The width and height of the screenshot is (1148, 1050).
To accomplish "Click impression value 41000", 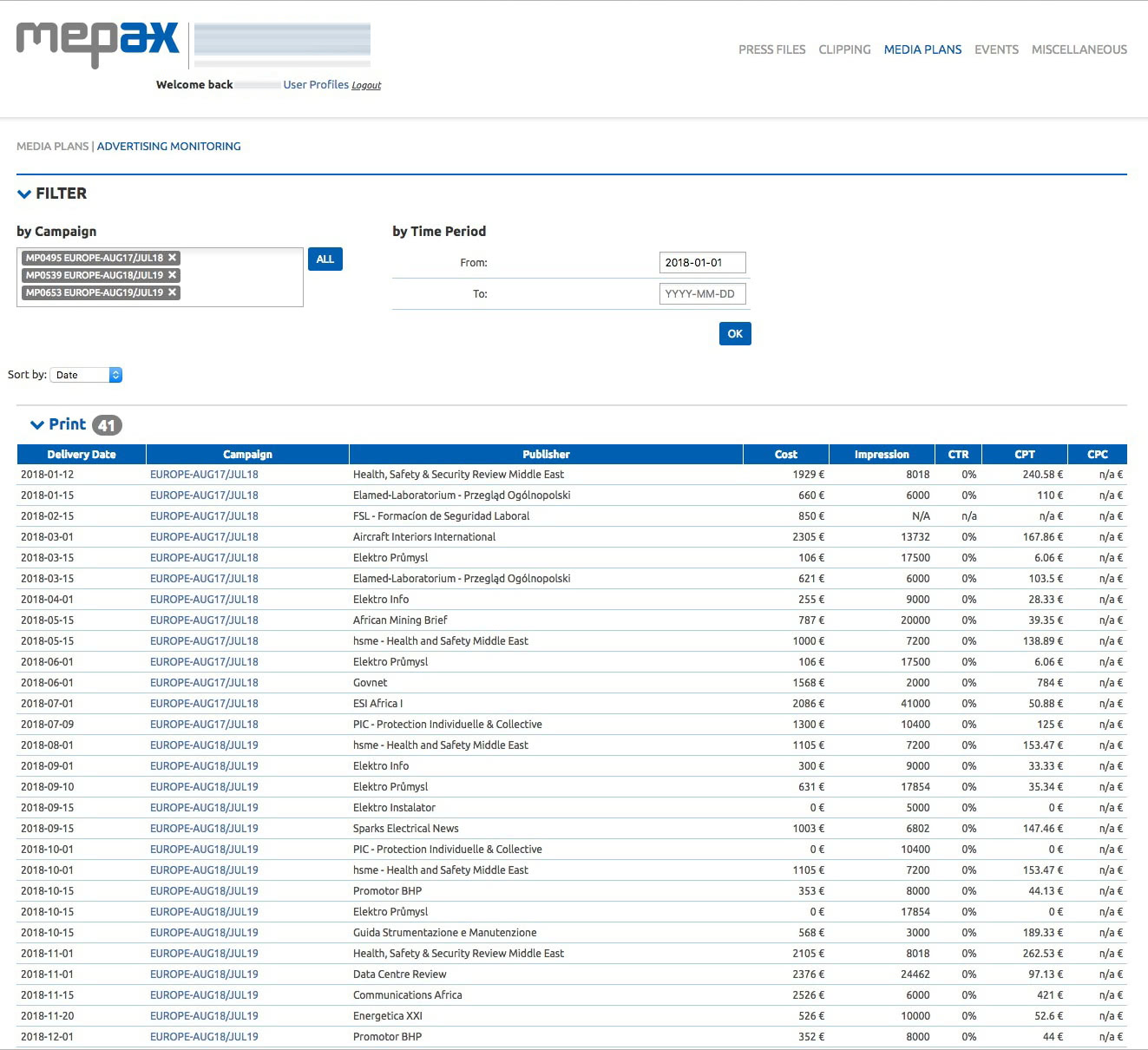I will 915,704.
